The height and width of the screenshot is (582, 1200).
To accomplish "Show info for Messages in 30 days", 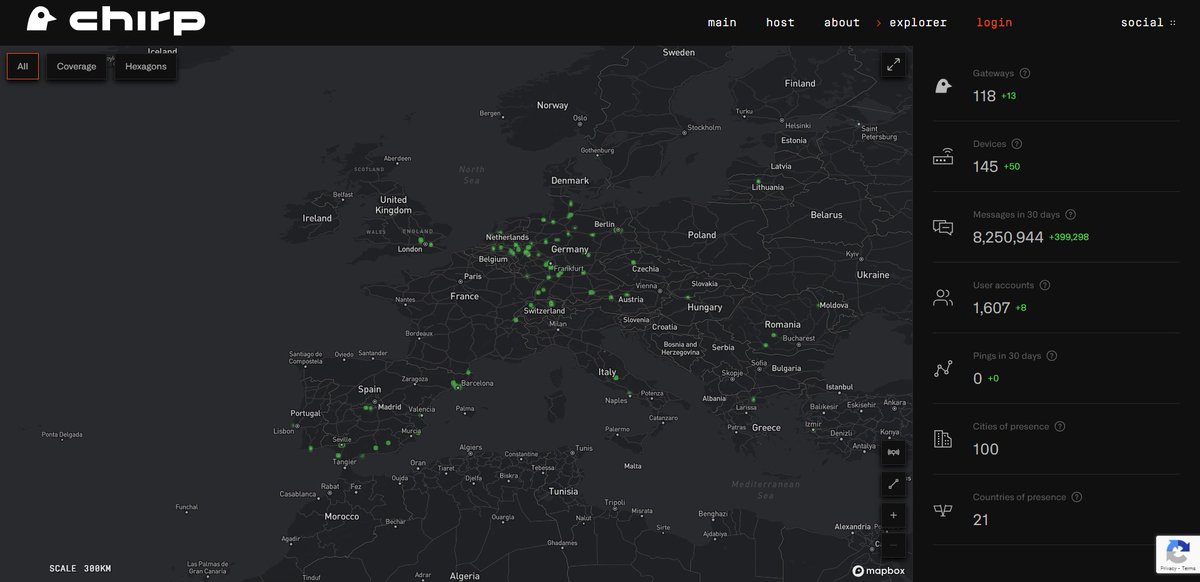I will point(1071,215).
